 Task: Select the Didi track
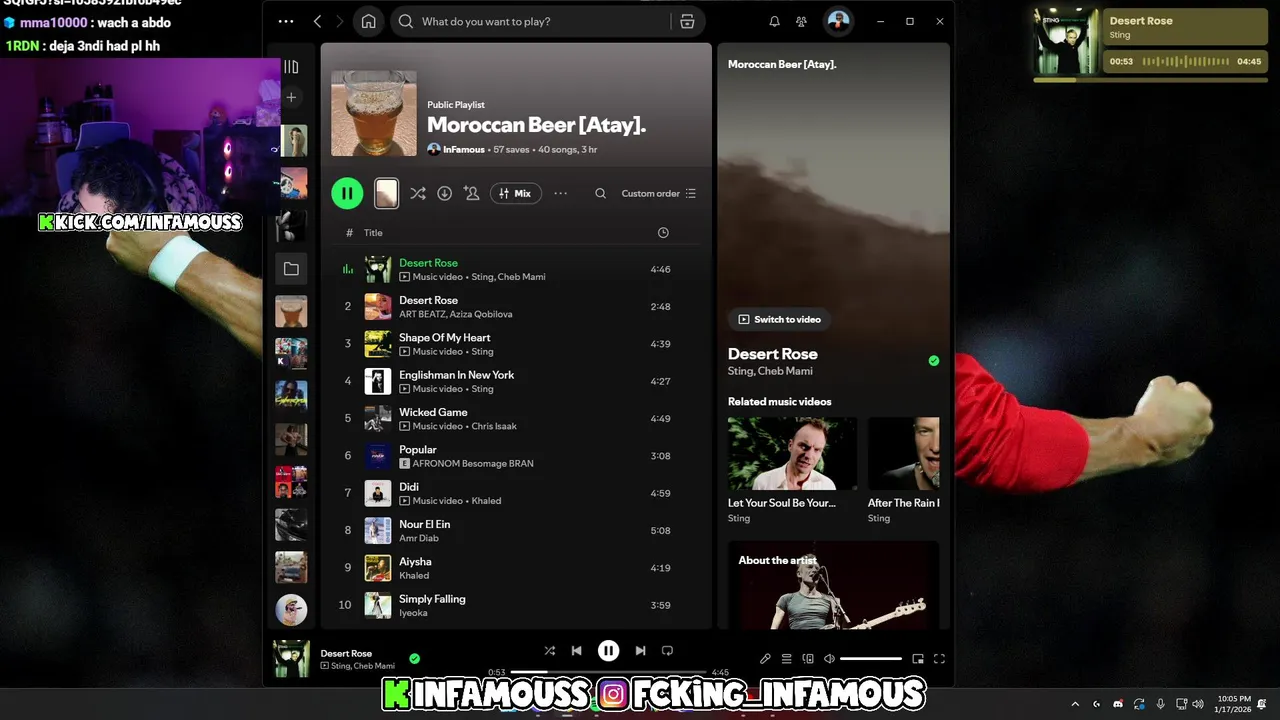[516, 493]
